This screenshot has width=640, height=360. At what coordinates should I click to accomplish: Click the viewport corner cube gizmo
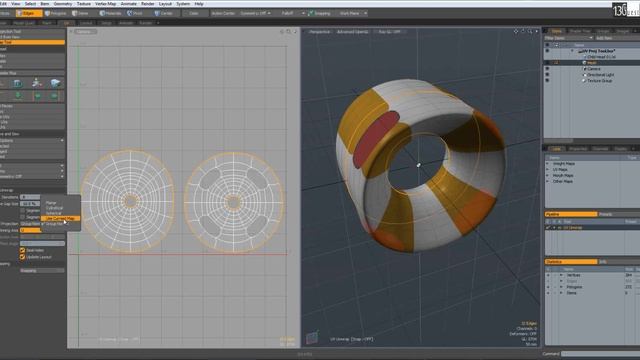(312, 337)
